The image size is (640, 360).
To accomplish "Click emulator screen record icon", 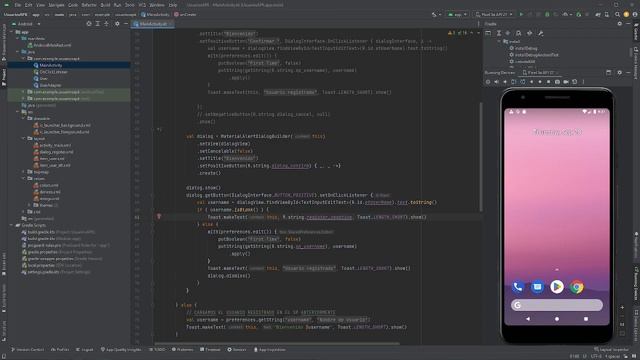I will [566, 82].
